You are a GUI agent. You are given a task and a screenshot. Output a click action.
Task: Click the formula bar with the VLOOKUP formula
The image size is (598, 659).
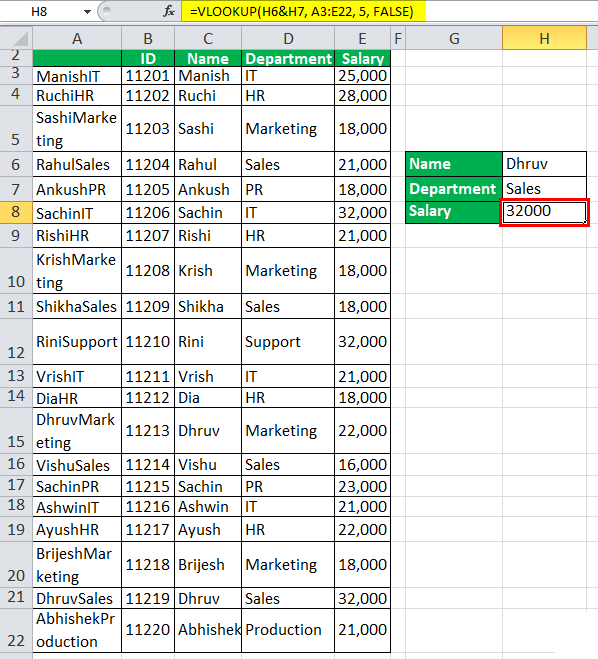coord(303,11)
